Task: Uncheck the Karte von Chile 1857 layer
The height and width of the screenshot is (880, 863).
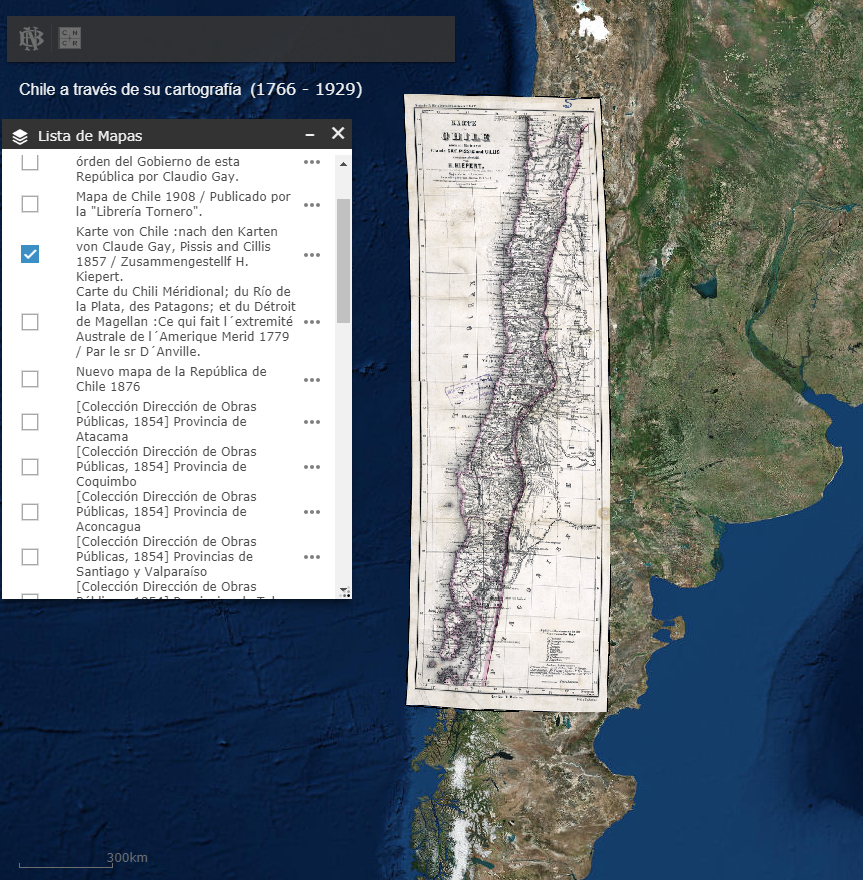Action: (30, 254)
